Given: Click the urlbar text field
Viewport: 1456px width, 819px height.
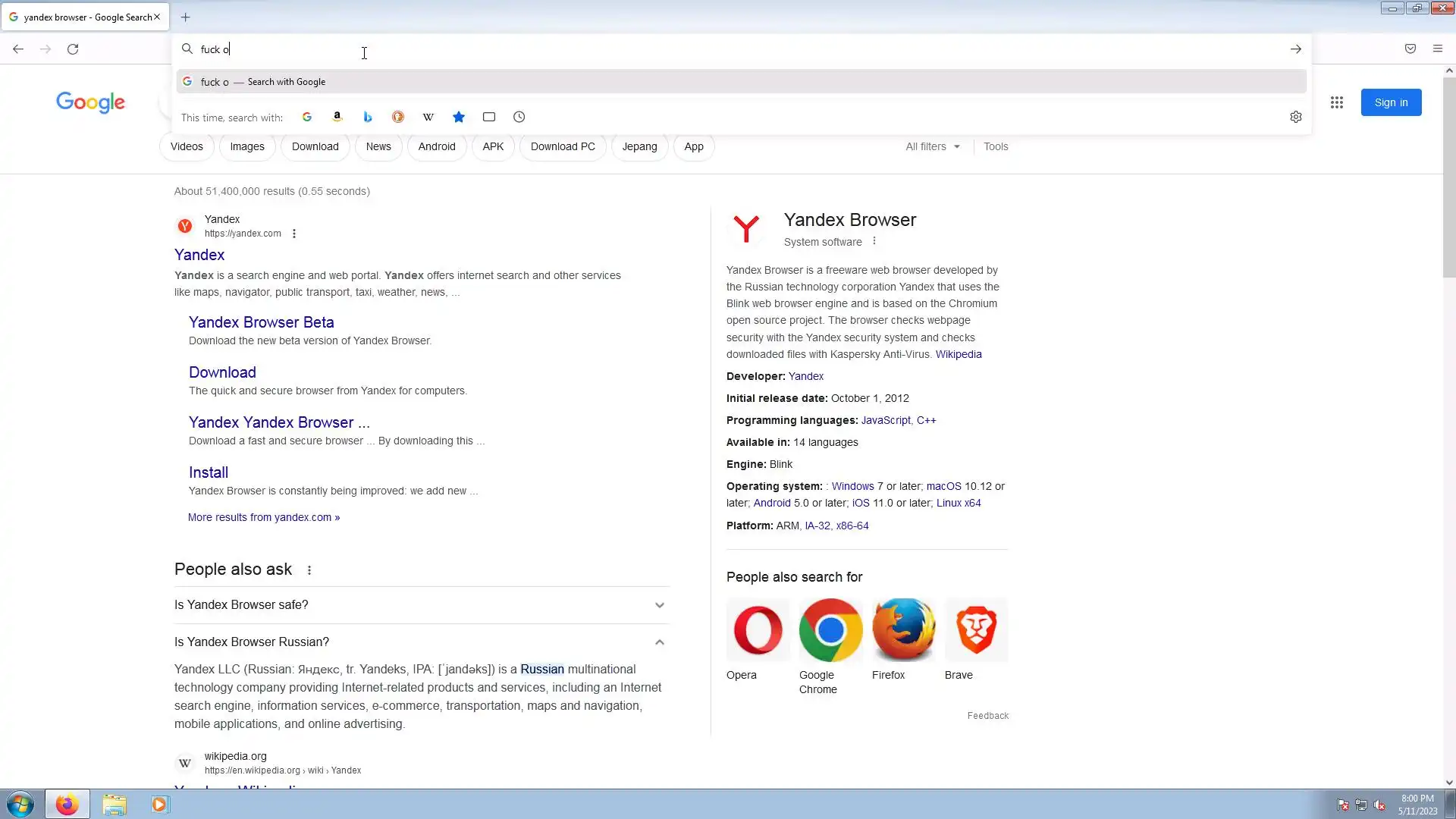Looking at the screenshot, I should tap(682, 49).
